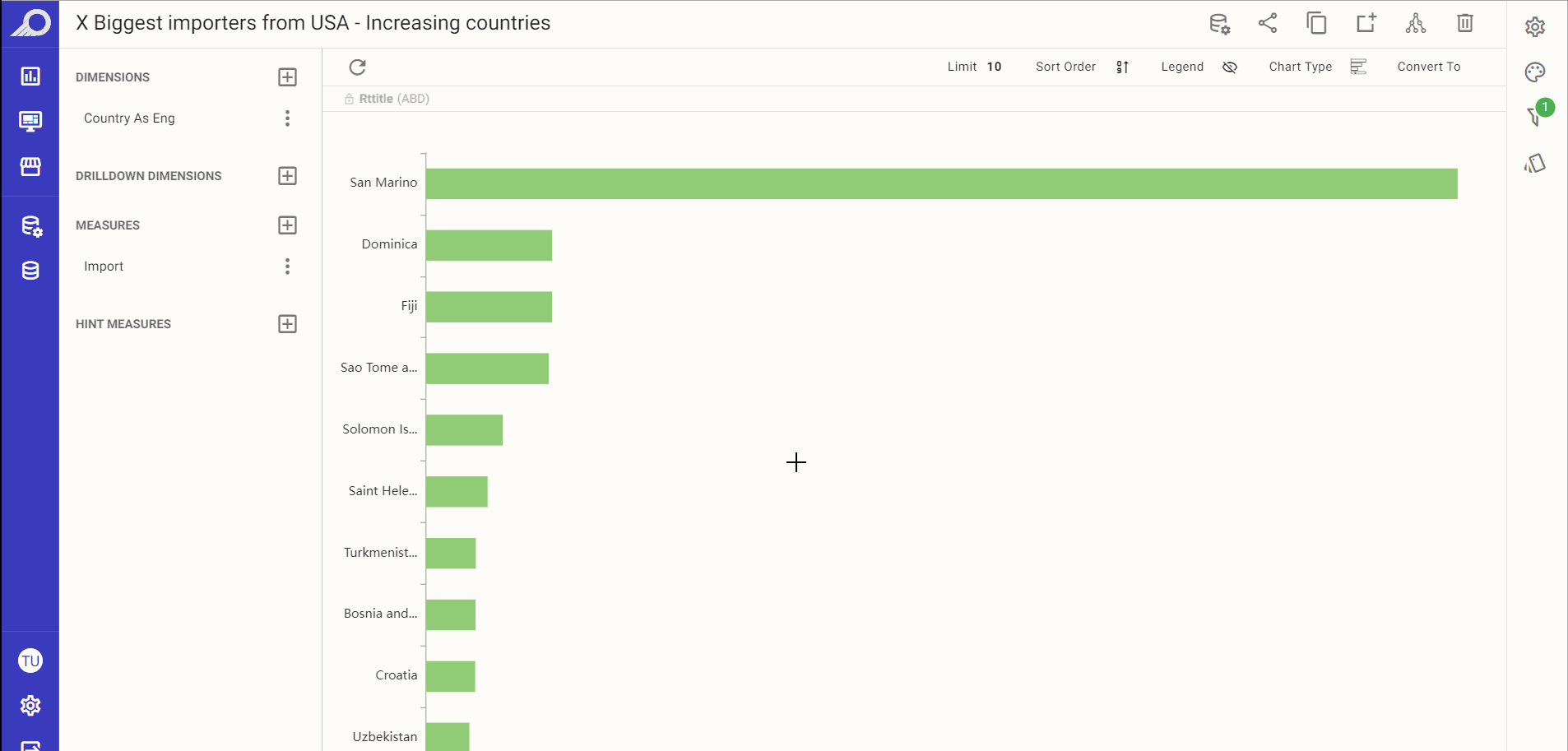Edit the Limit value 10
Image resolution: width=1568 pixels, height=751 pixels.
pos(994,67)
